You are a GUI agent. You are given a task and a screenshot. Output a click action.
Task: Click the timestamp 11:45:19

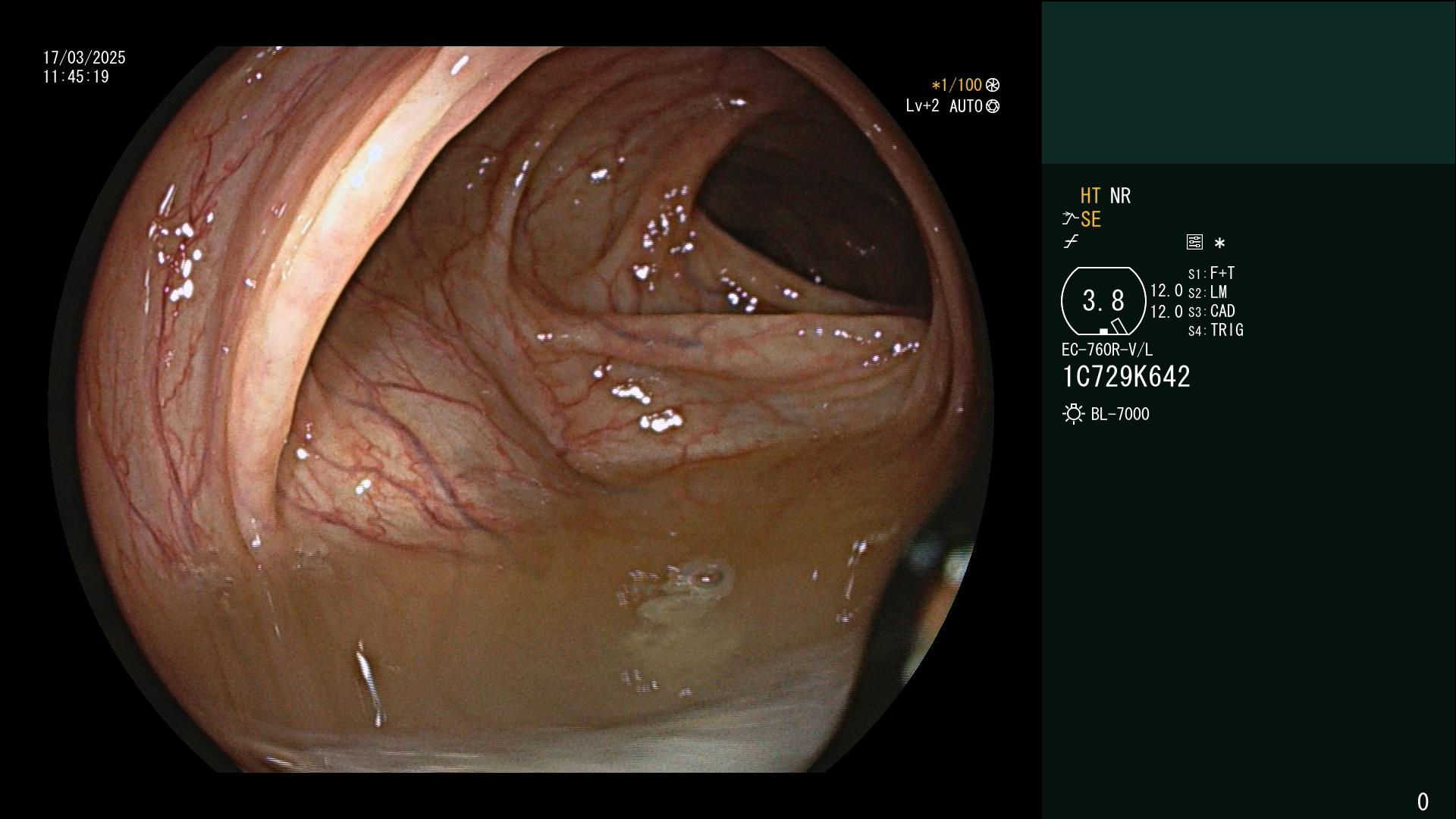76,77
